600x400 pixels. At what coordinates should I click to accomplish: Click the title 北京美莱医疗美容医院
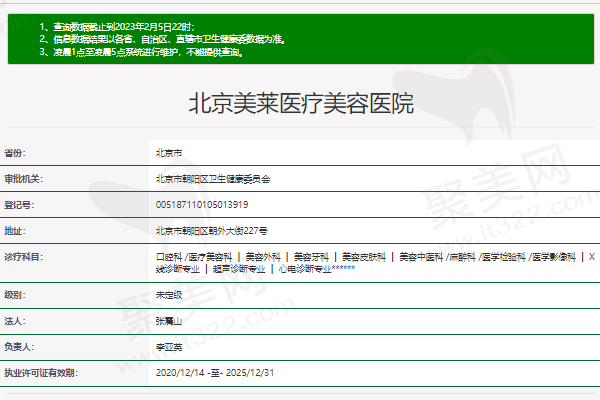pyautogui.click(x=301, y=103)
